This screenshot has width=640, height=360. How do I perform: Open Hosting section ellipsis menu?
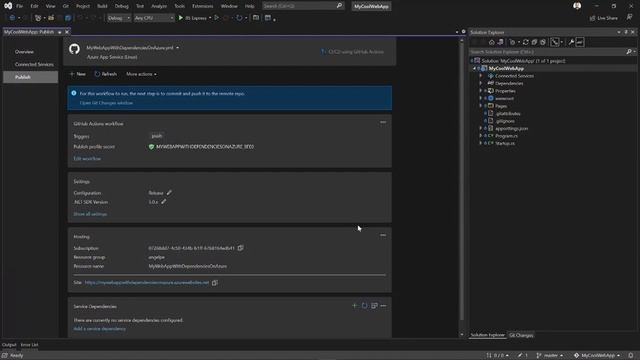pos(383,235)
